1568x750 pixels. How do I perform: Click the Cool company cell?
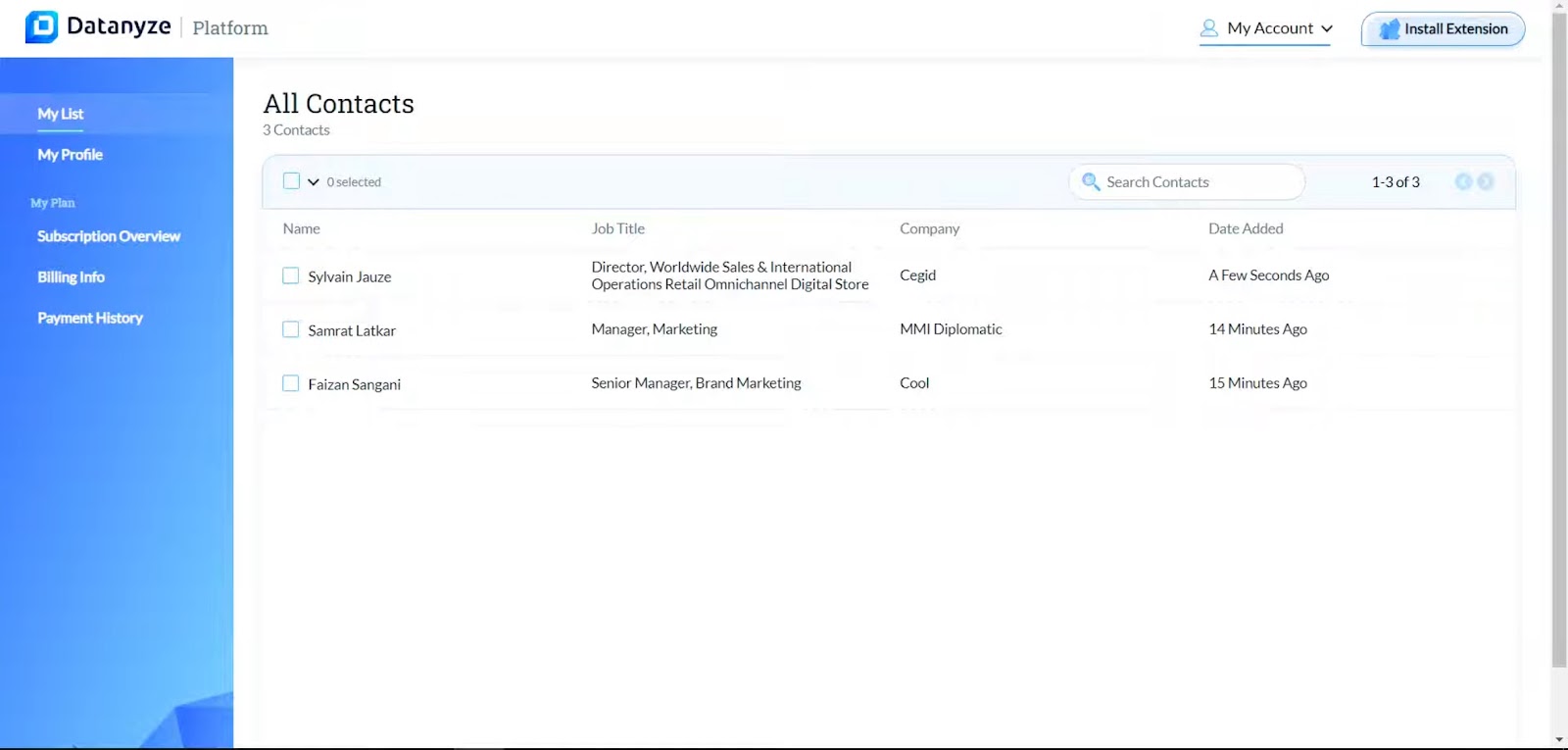914,383
